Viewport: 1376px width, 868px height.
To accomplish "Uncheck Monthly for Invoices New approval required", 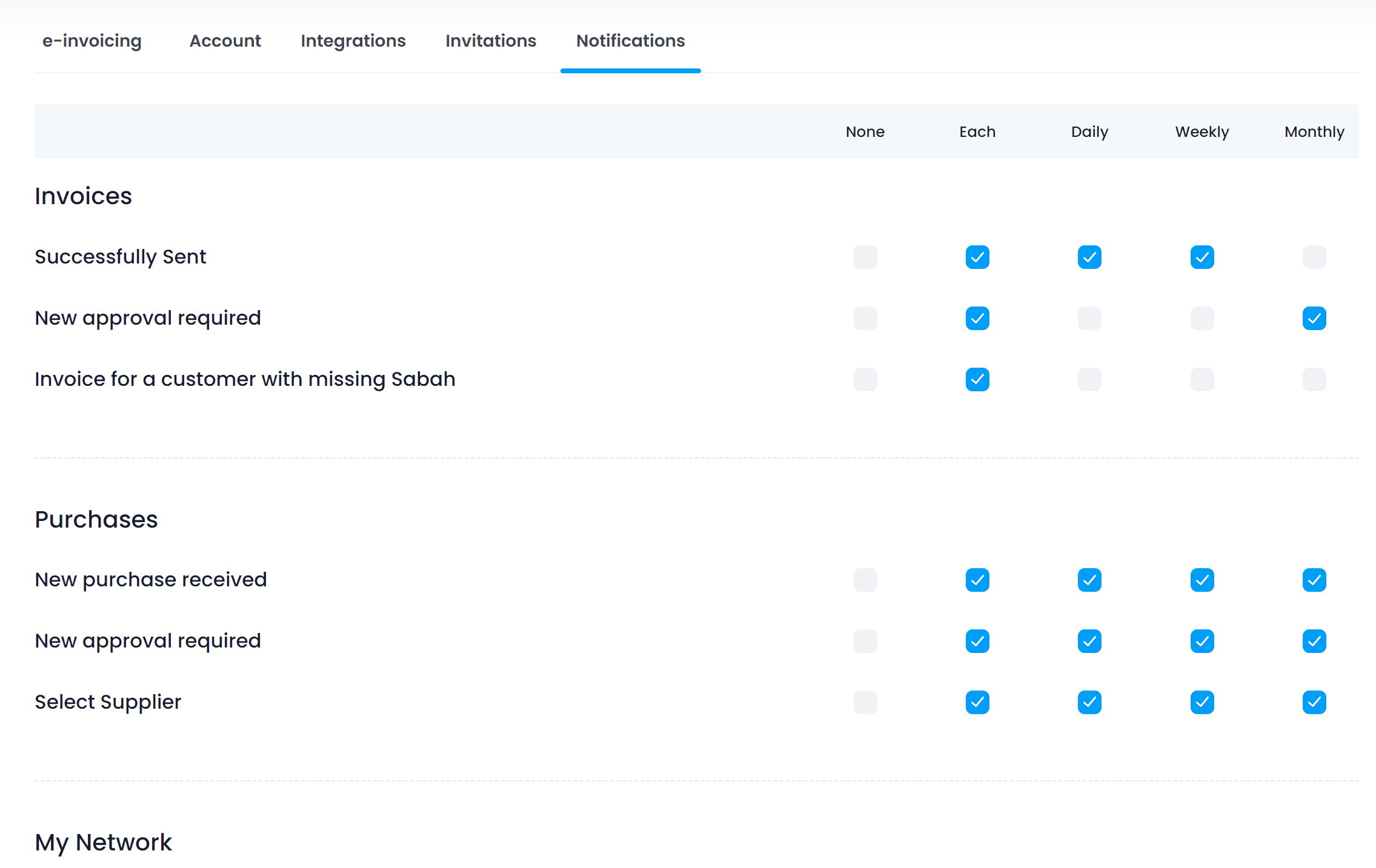I will pyautogui.click(x=1314, y=319).
